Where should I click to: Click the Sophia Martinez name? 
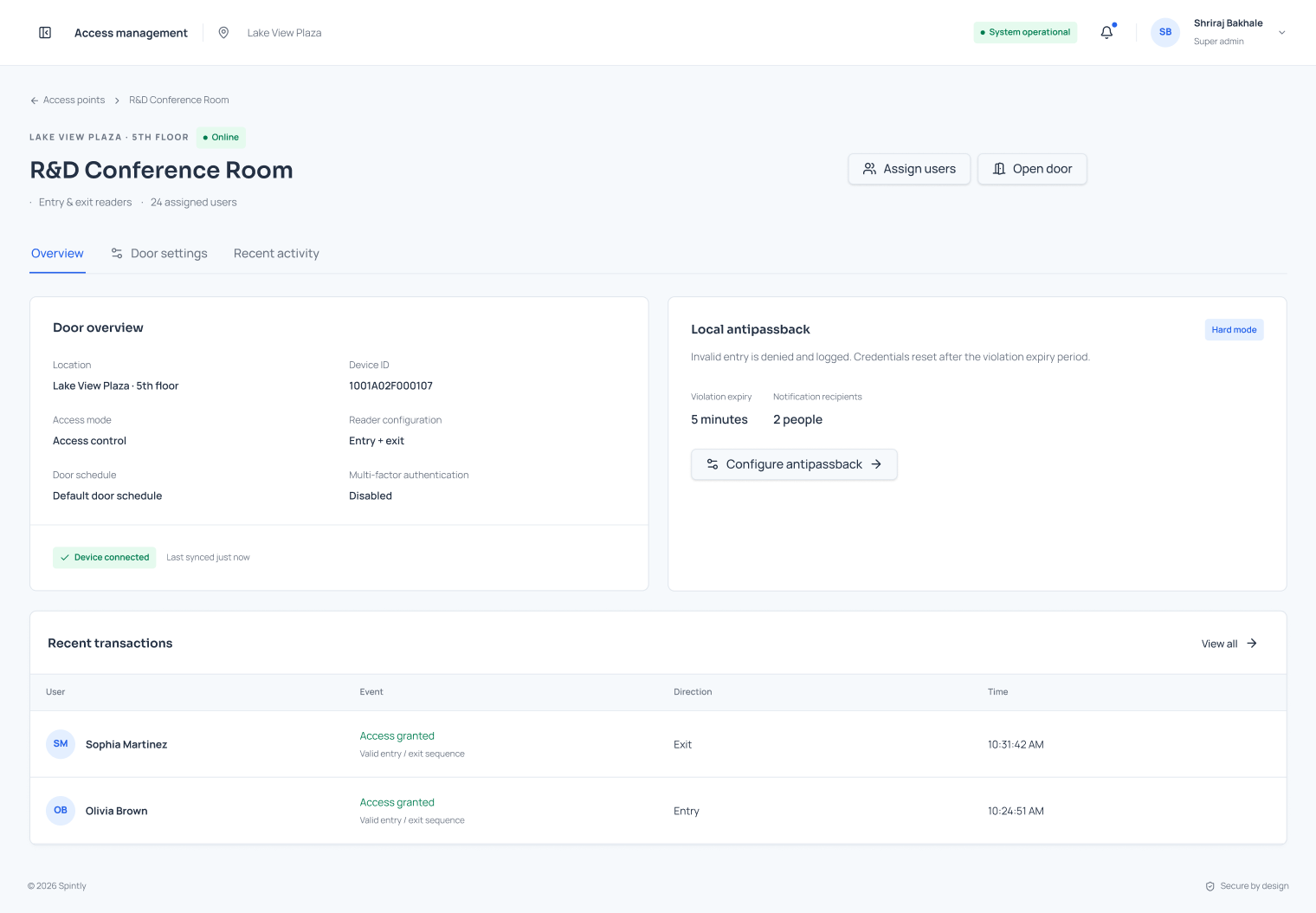(x=126, y=745)
